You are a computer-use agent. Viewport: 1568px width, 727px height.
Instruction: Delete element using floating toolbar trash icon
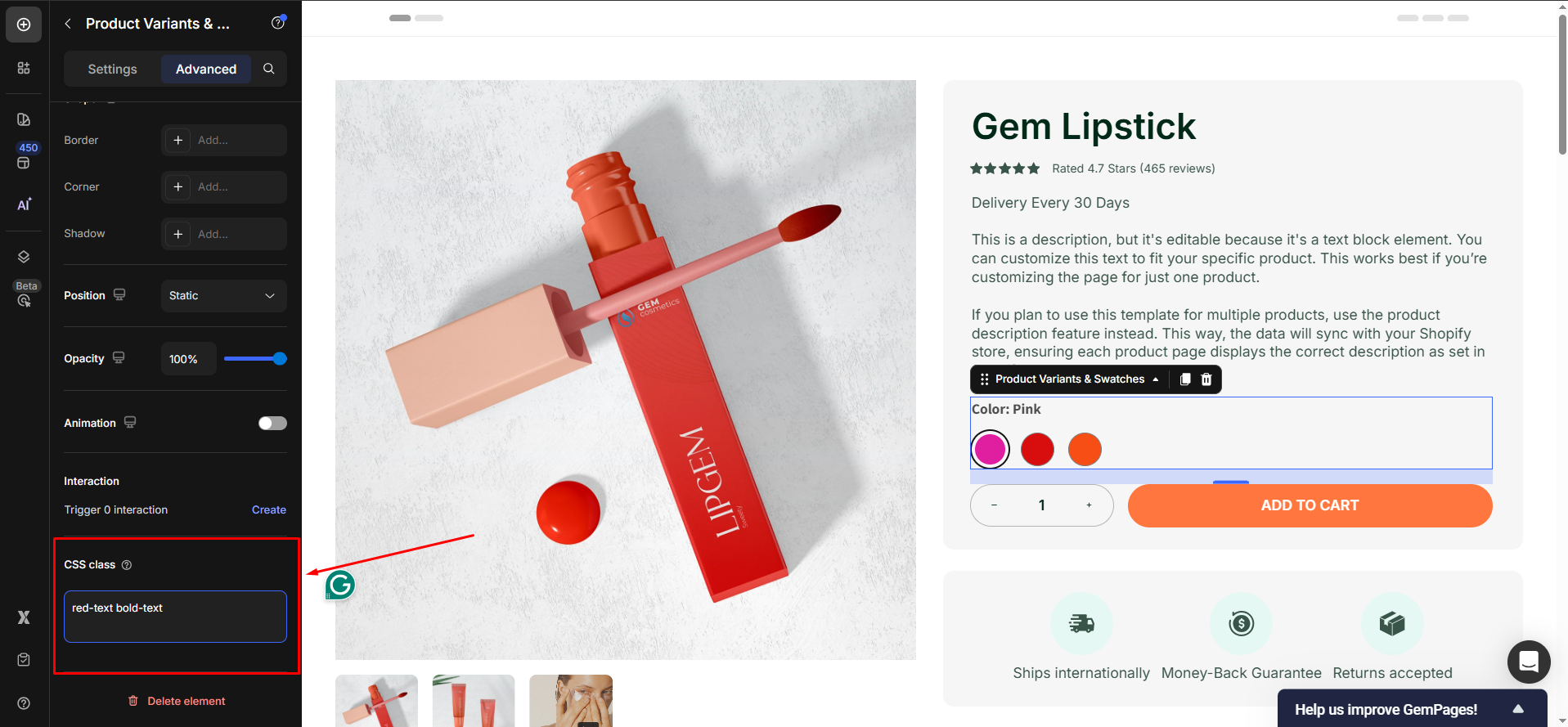pos(1206,379)
